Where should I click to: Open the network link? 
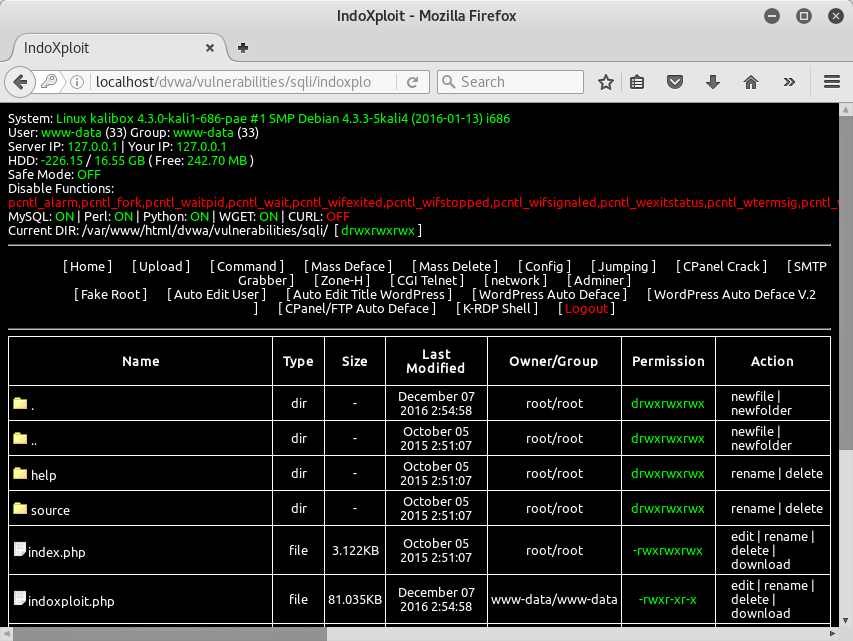pos(516,281)
